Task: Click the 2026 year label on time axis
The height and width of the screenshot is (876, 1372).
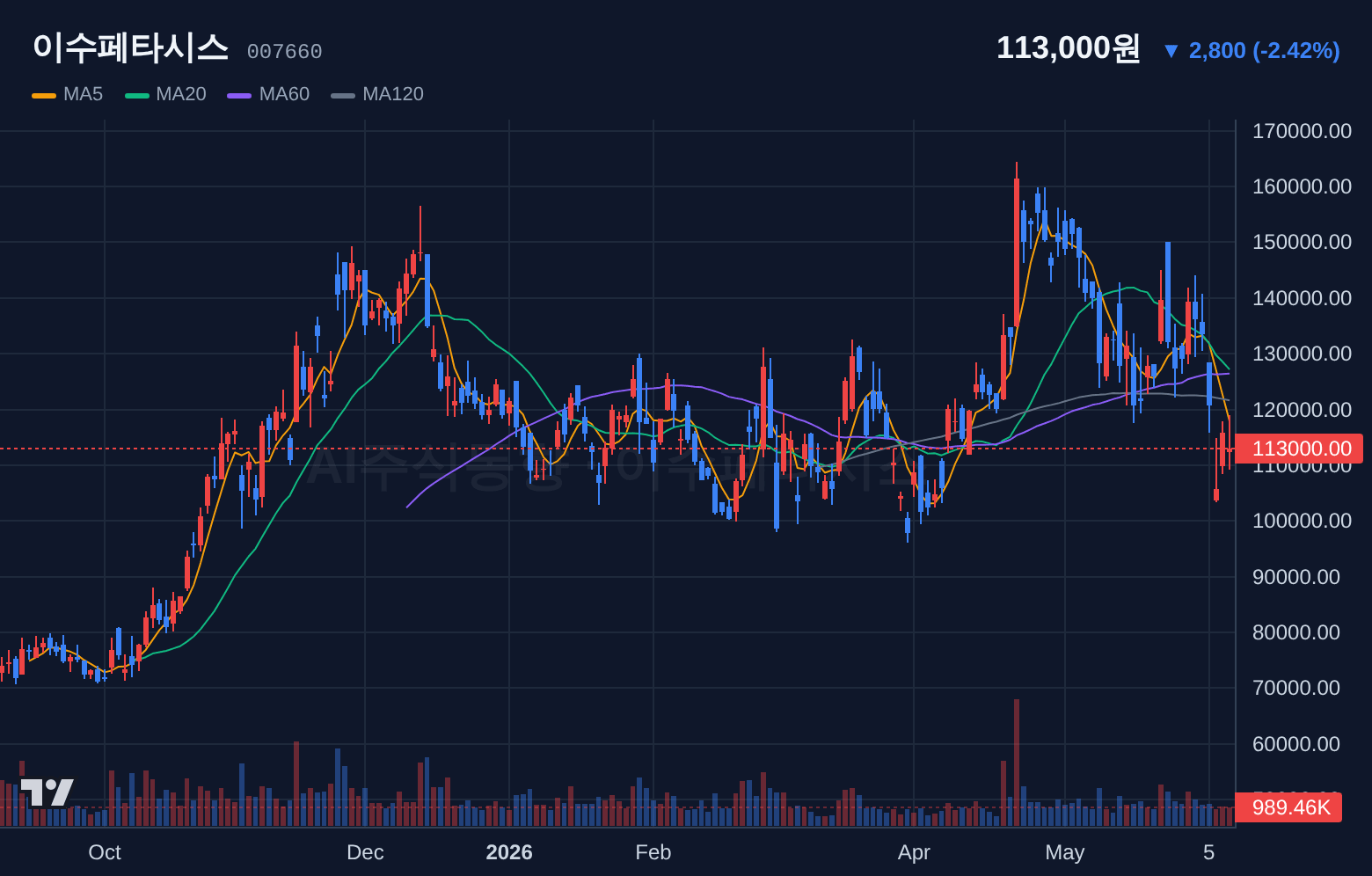Action: pyautogui.click(x=509, y=852)
